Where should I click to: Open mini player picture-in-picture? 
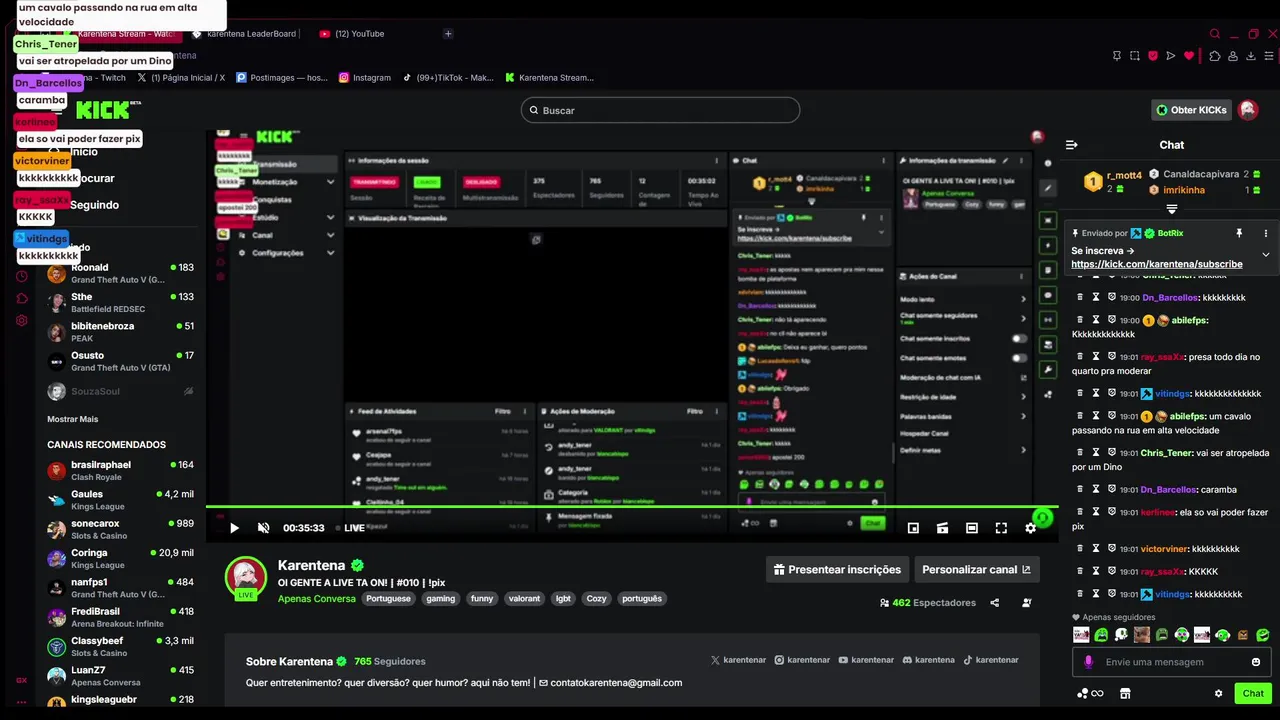tap(913, 528)
